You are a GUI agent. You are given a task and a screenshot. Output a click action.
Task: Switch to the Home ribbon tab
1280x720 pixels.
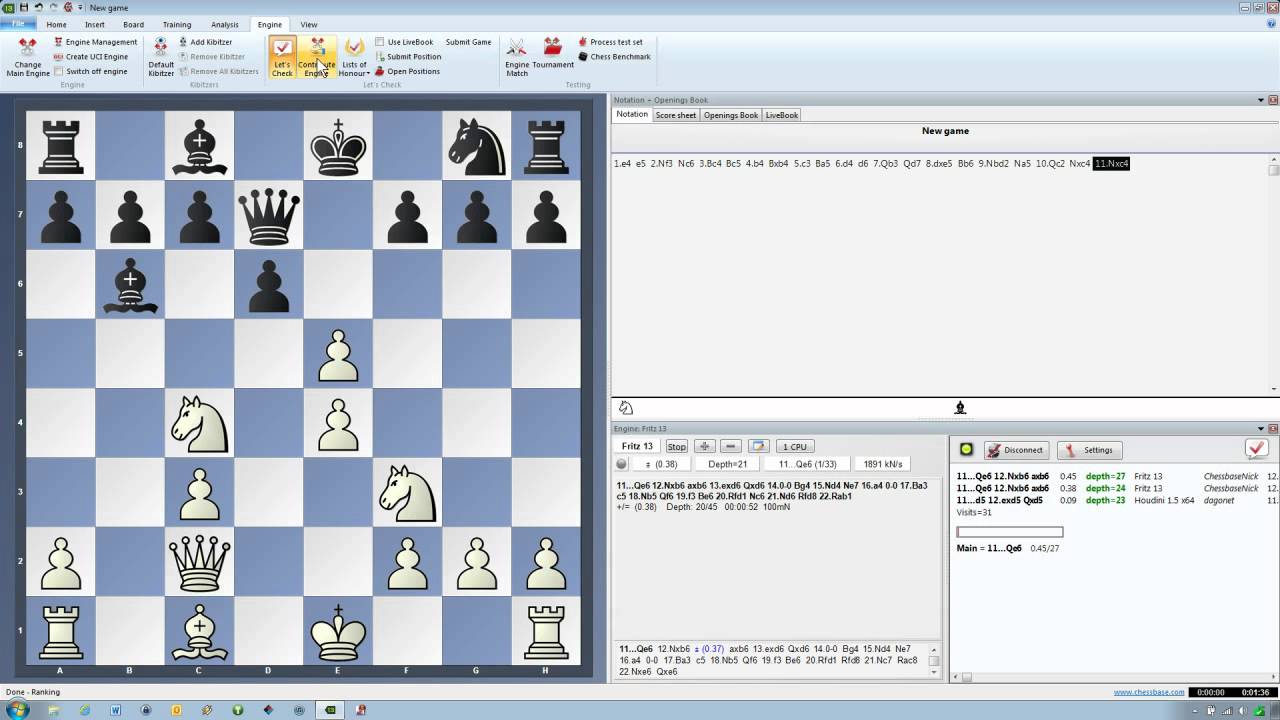(57, 24)
